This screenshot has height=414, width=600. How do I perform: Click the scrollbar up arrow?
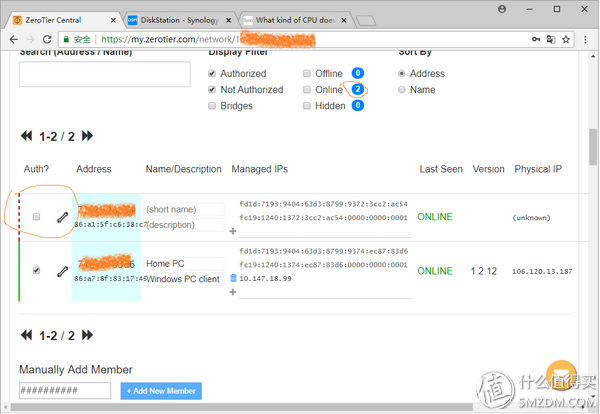click(x=593, y=56)
